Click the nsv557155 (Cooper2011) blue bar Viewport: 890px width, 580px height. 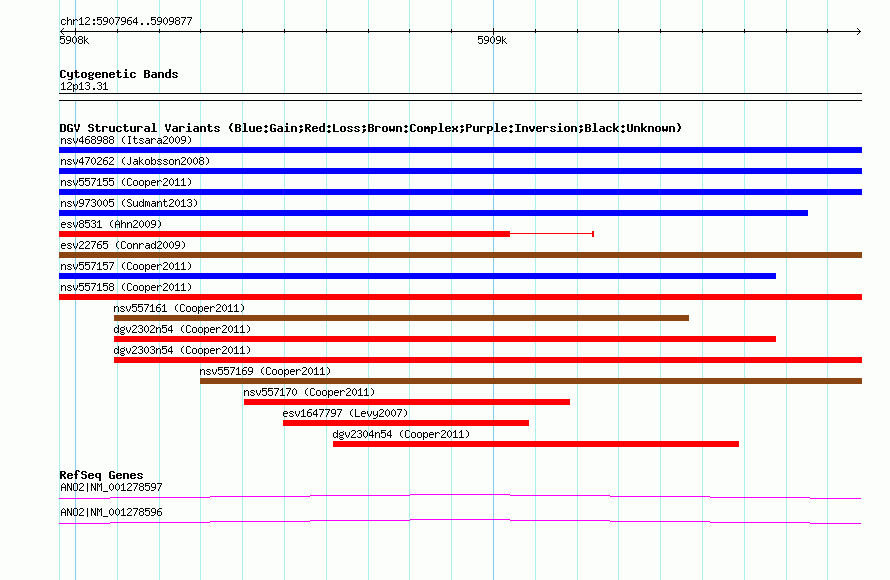[460, 192]
